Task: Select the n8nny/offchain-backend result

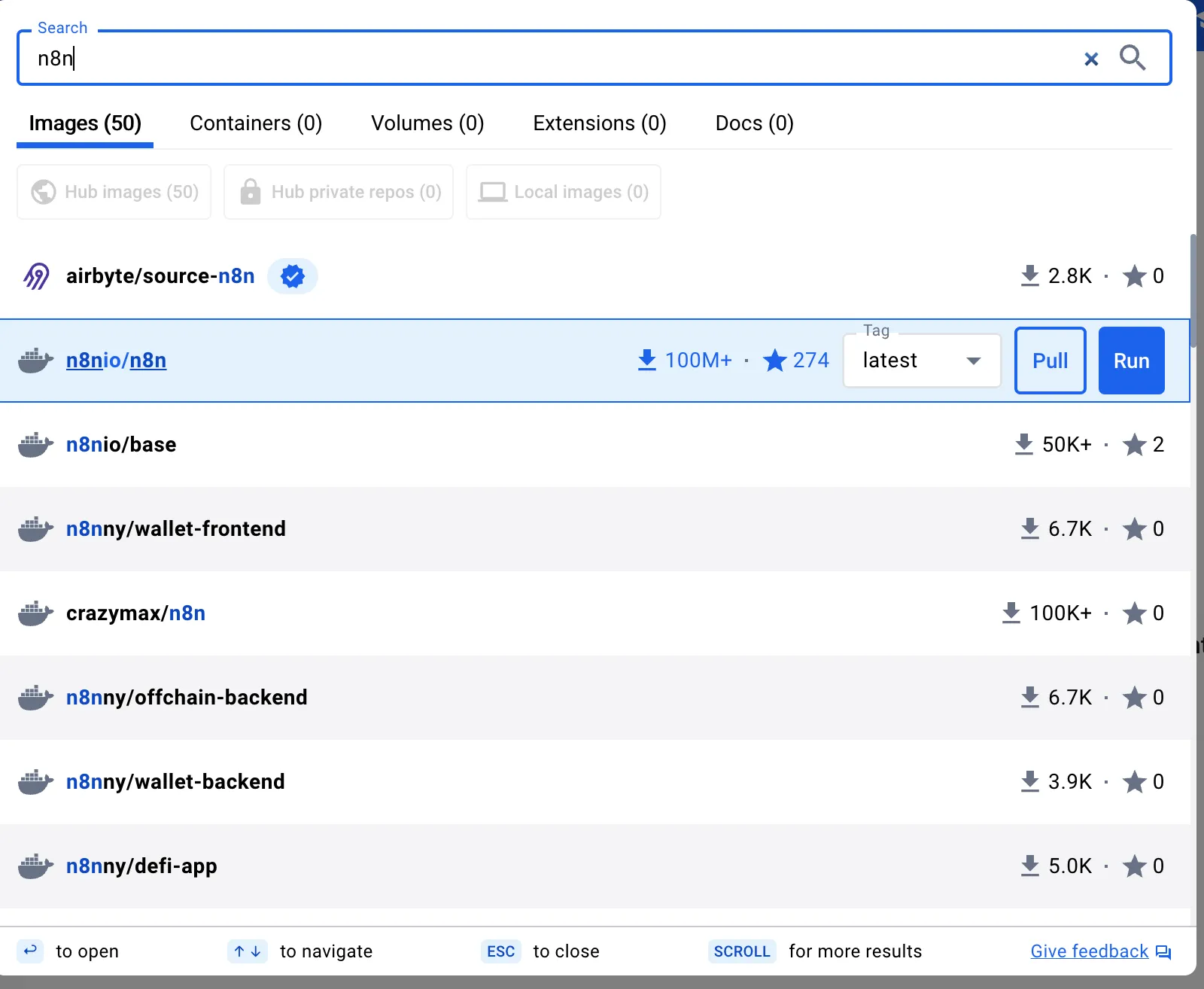Action: click(594, 698)
